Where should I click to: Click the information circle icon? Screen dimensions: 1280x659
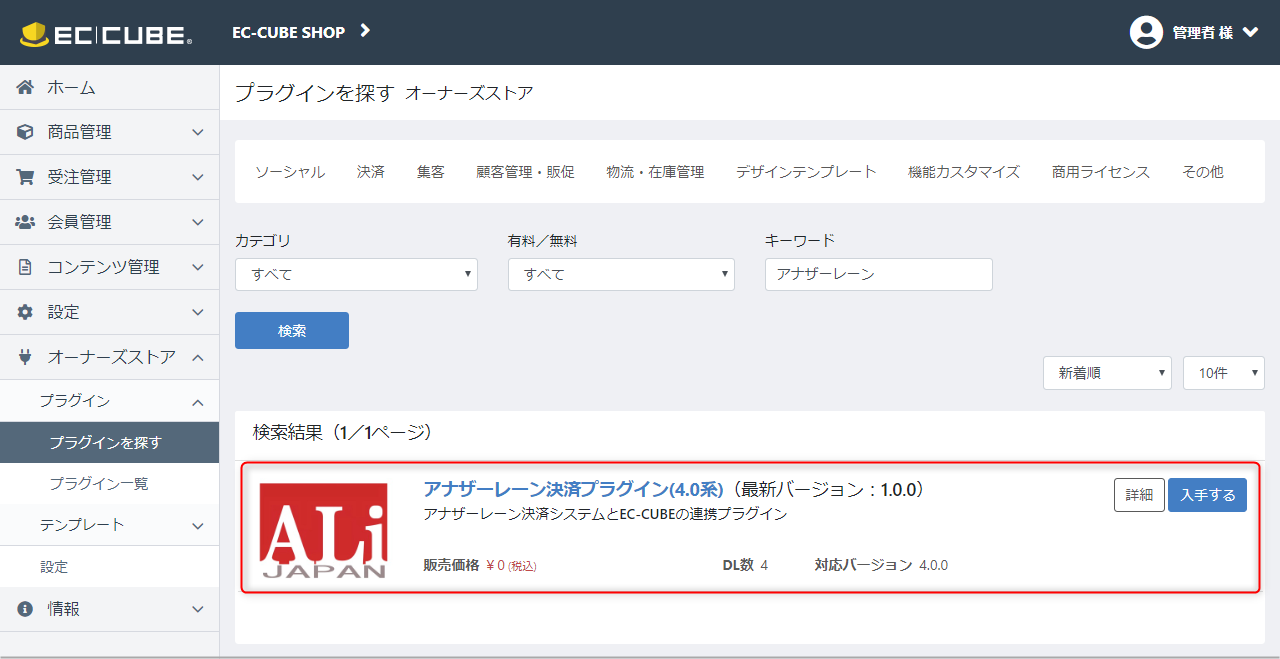[25, 609]
